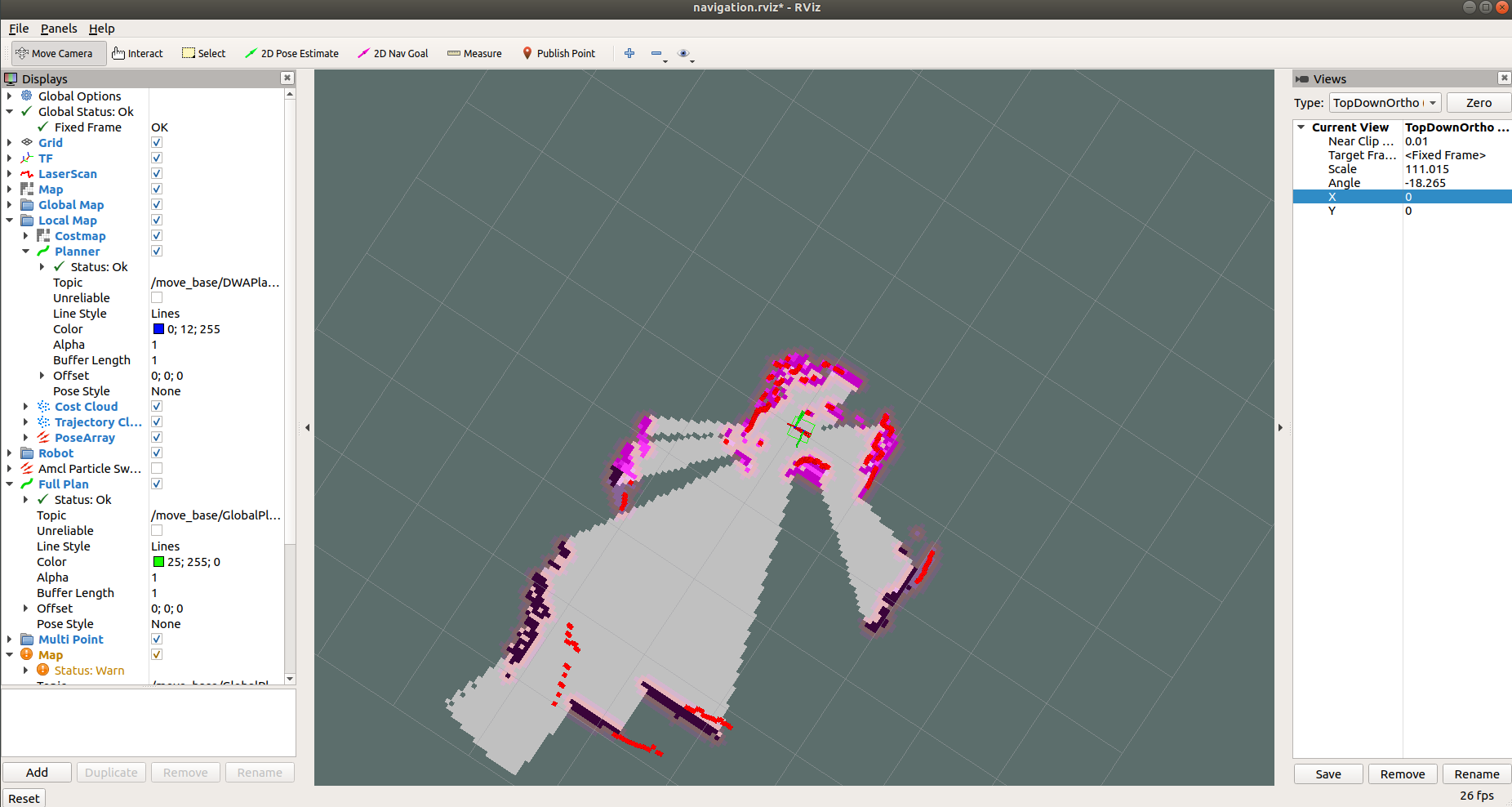Image resolution: width=1512 pixels, height=807 pixels.
Task: Pick the 2D Pose Estimate tool
Action: [x=291, y=53]
